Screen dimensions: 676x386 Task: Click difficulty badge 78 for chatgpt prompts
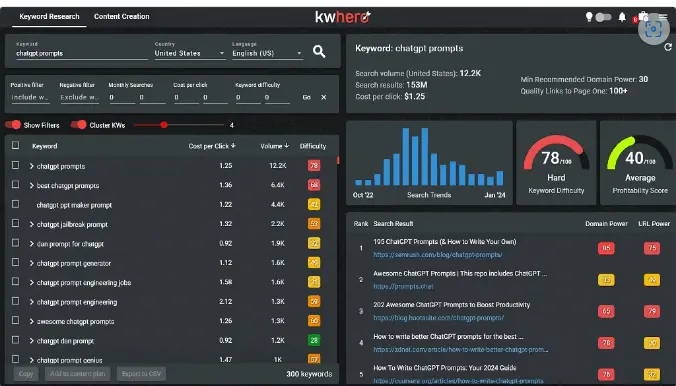[314, 166]
